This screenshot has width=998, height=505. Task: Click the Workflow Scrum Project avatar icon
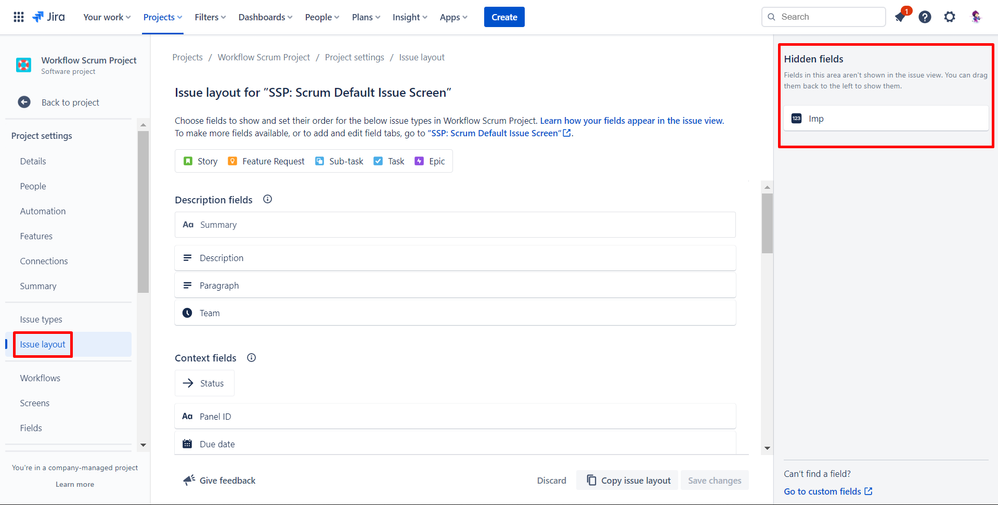[24, 65]
